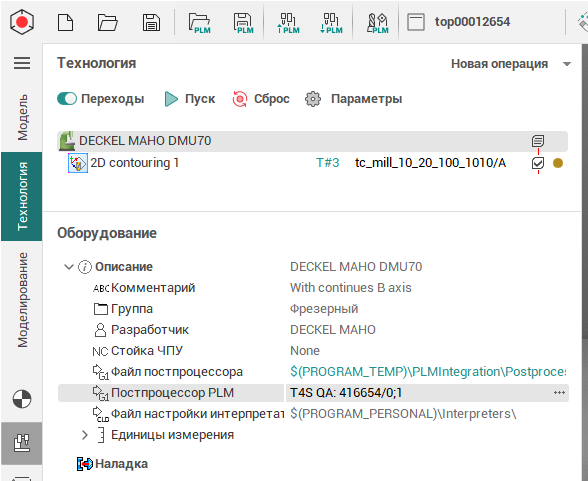Expand Единицы измерения section
Screen dimensions: 588x481
click(x=85, y=435)
